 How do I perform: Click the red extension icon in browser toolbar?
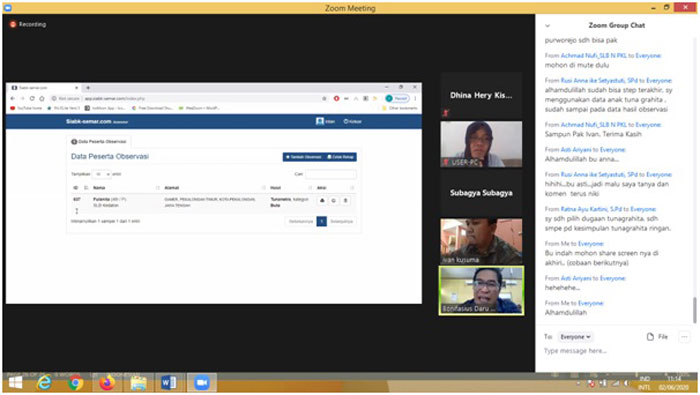[x=336, y=98]
